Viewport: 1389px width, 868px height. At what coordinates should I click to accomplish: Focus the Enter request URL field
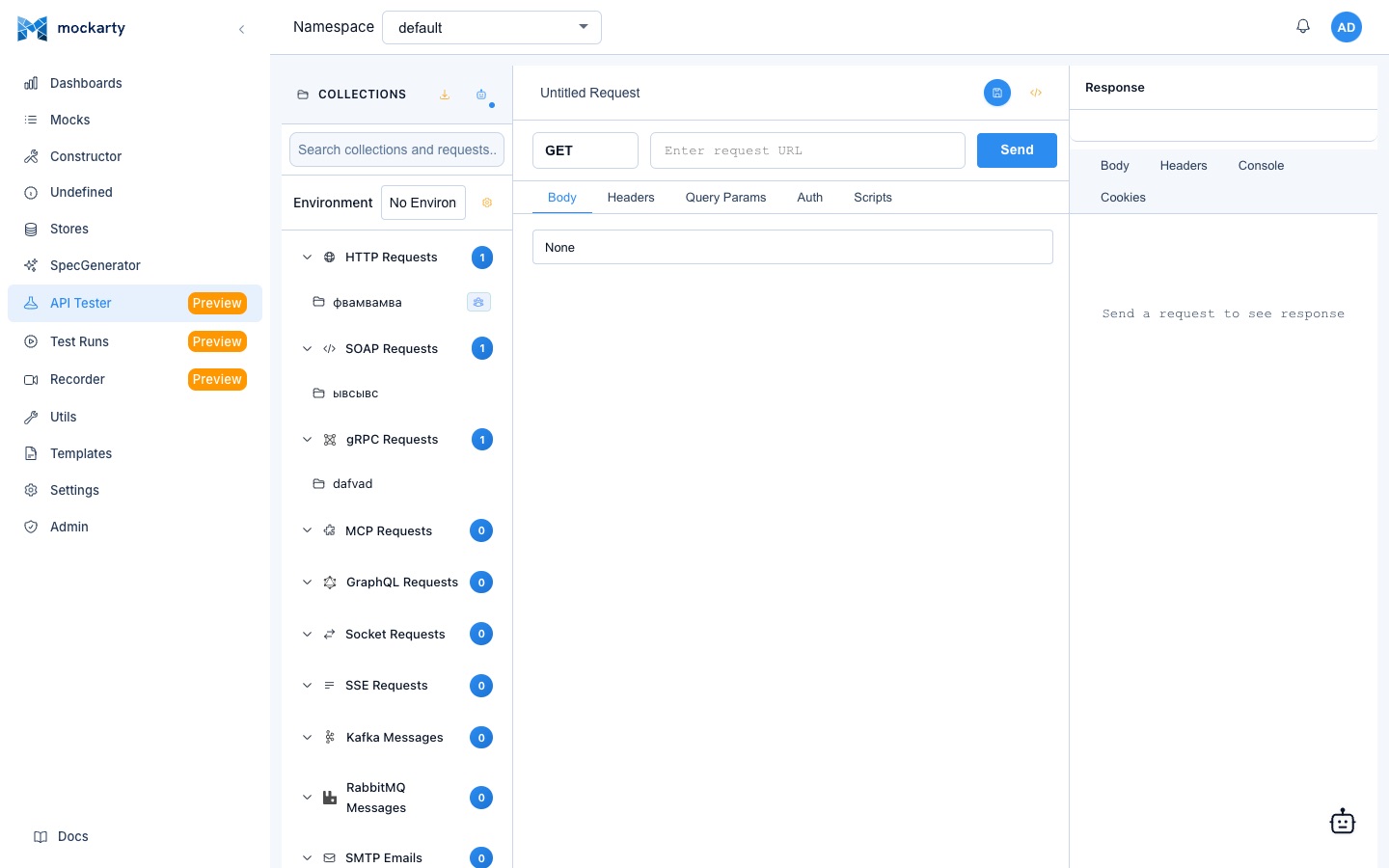(x=807, y=150)
